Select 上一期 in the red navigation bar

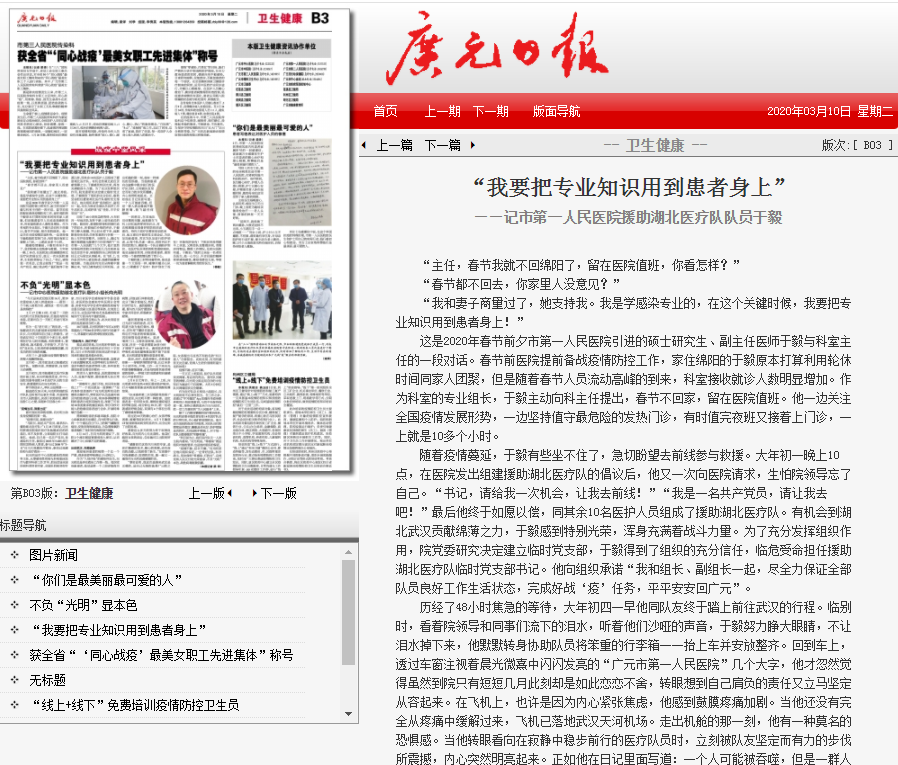click(x=442, y=111)
